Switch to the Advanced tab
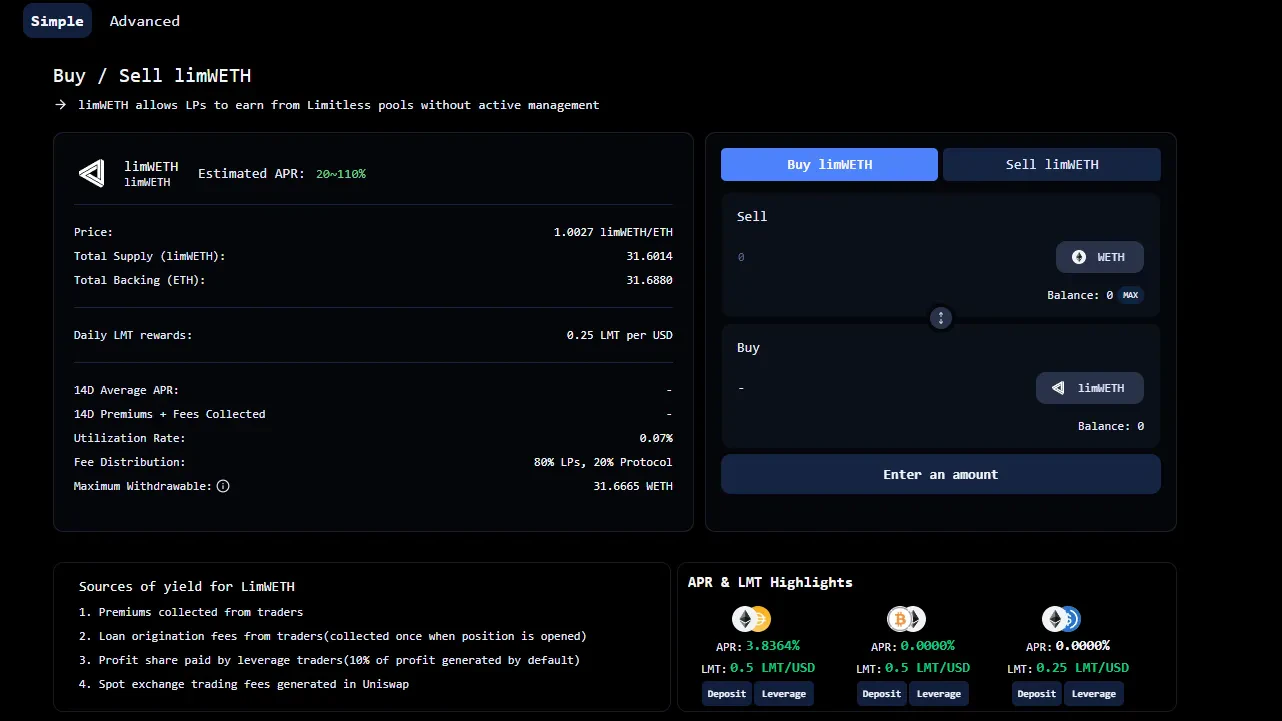1282x721 pixels. [x=145, y=21]
